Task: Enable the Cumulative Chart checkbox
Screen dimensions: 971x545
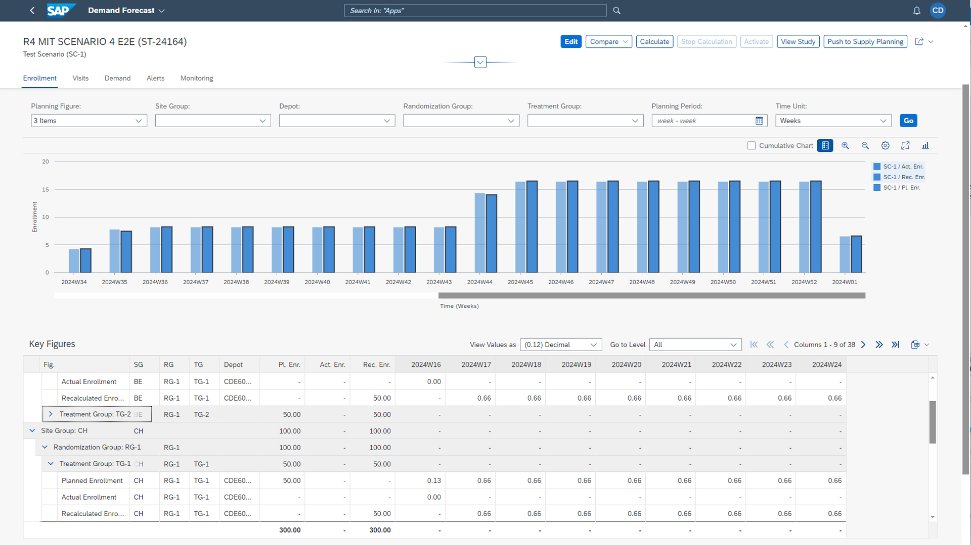Action: point(752,146)
